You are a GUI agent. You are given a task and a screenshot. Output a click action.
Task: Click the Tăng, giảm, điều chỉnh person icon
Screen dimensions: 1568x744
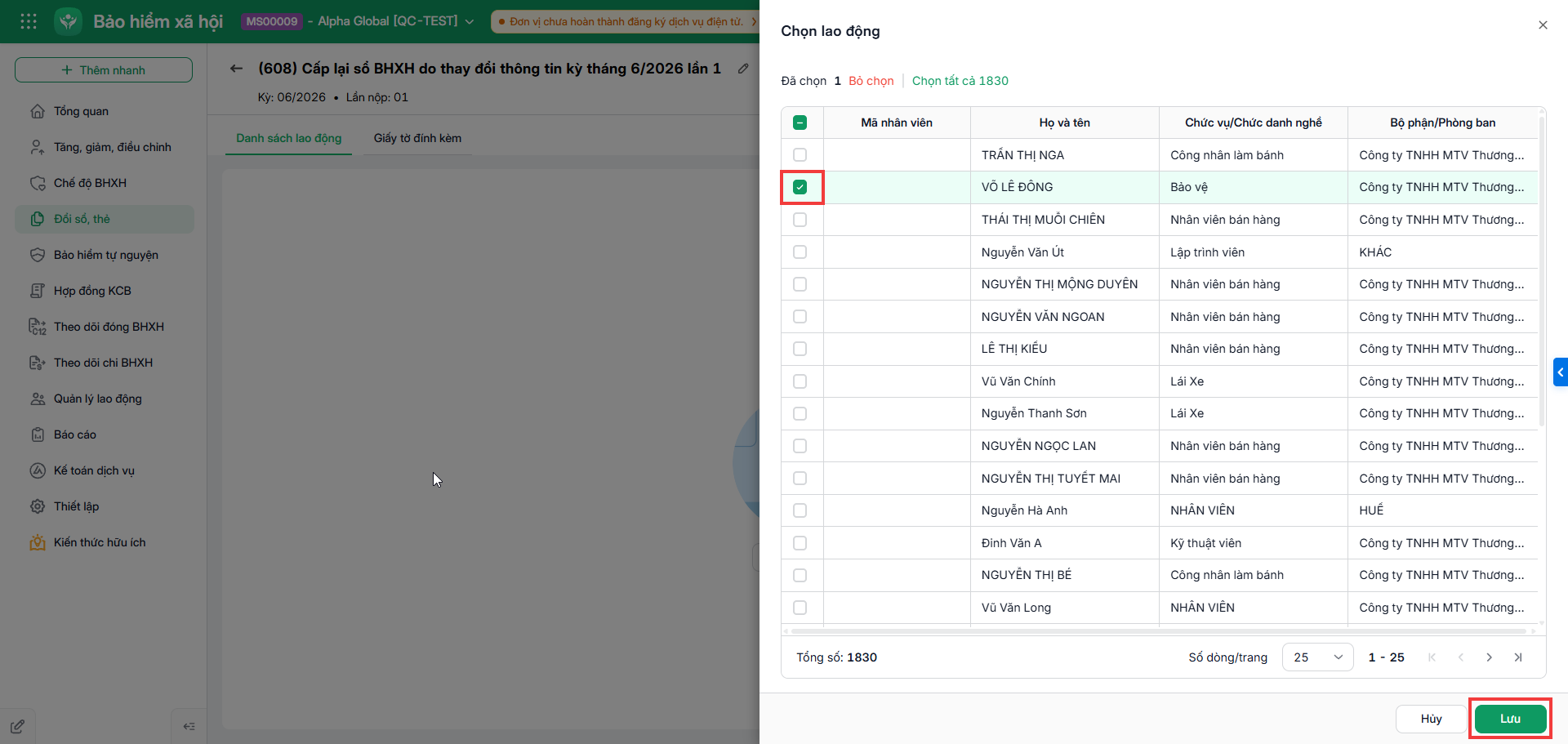[x=38, y=147]
